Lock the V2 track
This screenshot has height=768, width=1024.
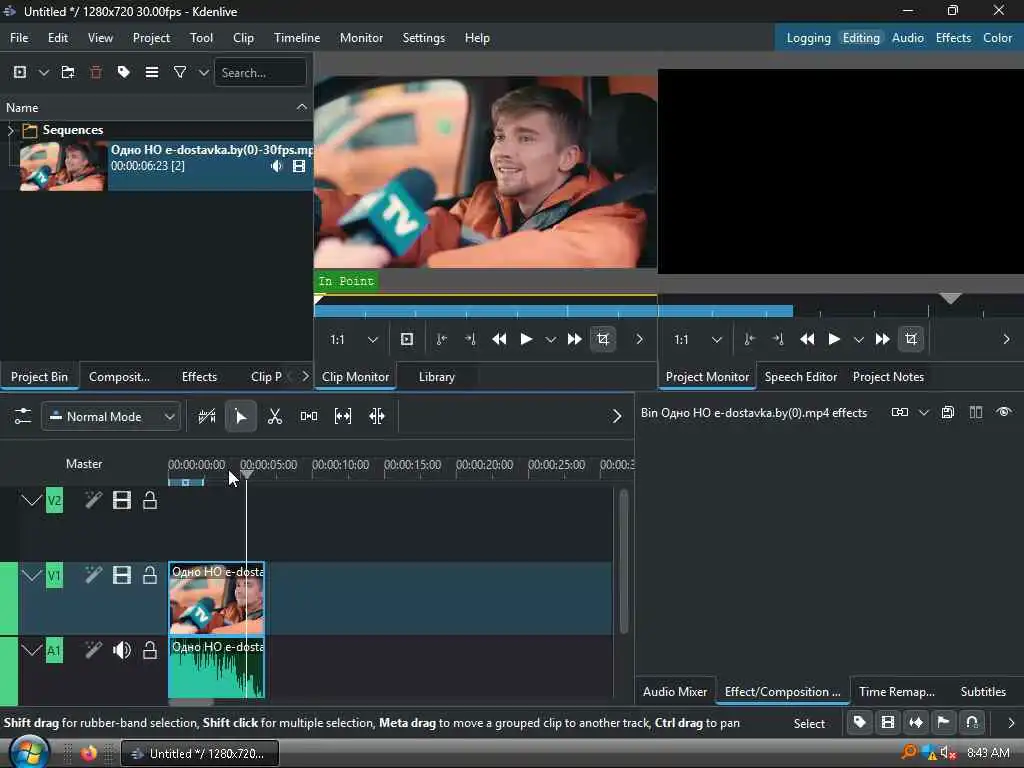point(150,501)
